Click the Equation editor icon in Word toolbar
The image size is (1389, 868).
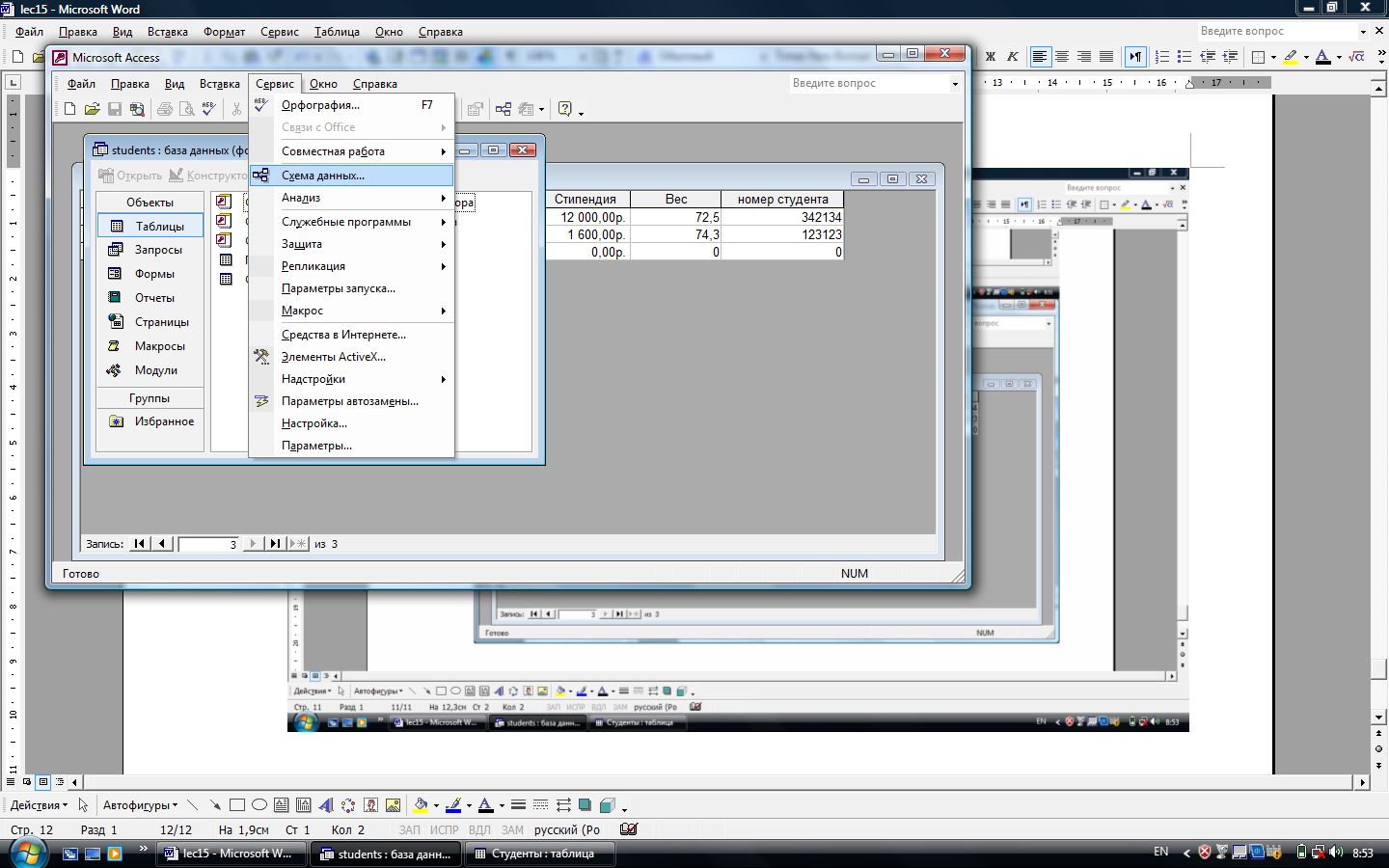pyautogui.click(x=1357, y=57)
